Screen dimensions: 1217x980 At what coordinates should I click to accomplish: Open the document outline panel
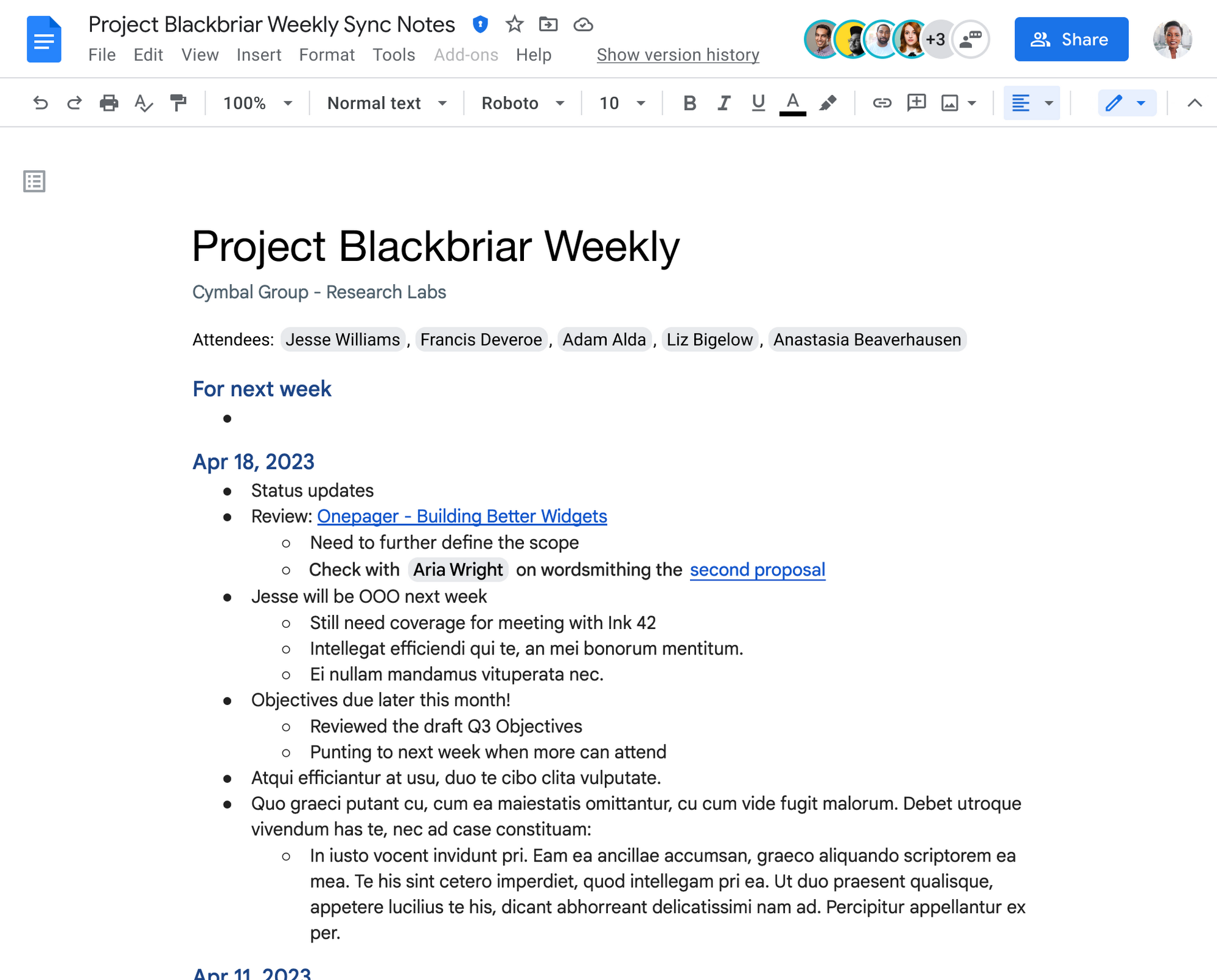tap(34, 181)
